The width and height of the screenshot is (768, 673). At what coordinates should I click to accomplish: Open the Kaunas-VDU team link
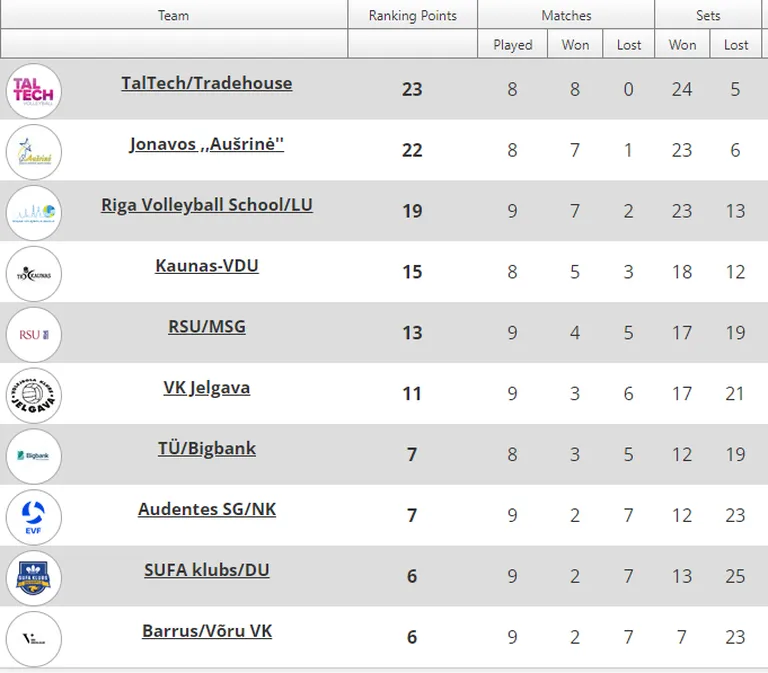[x=207, y=266]
